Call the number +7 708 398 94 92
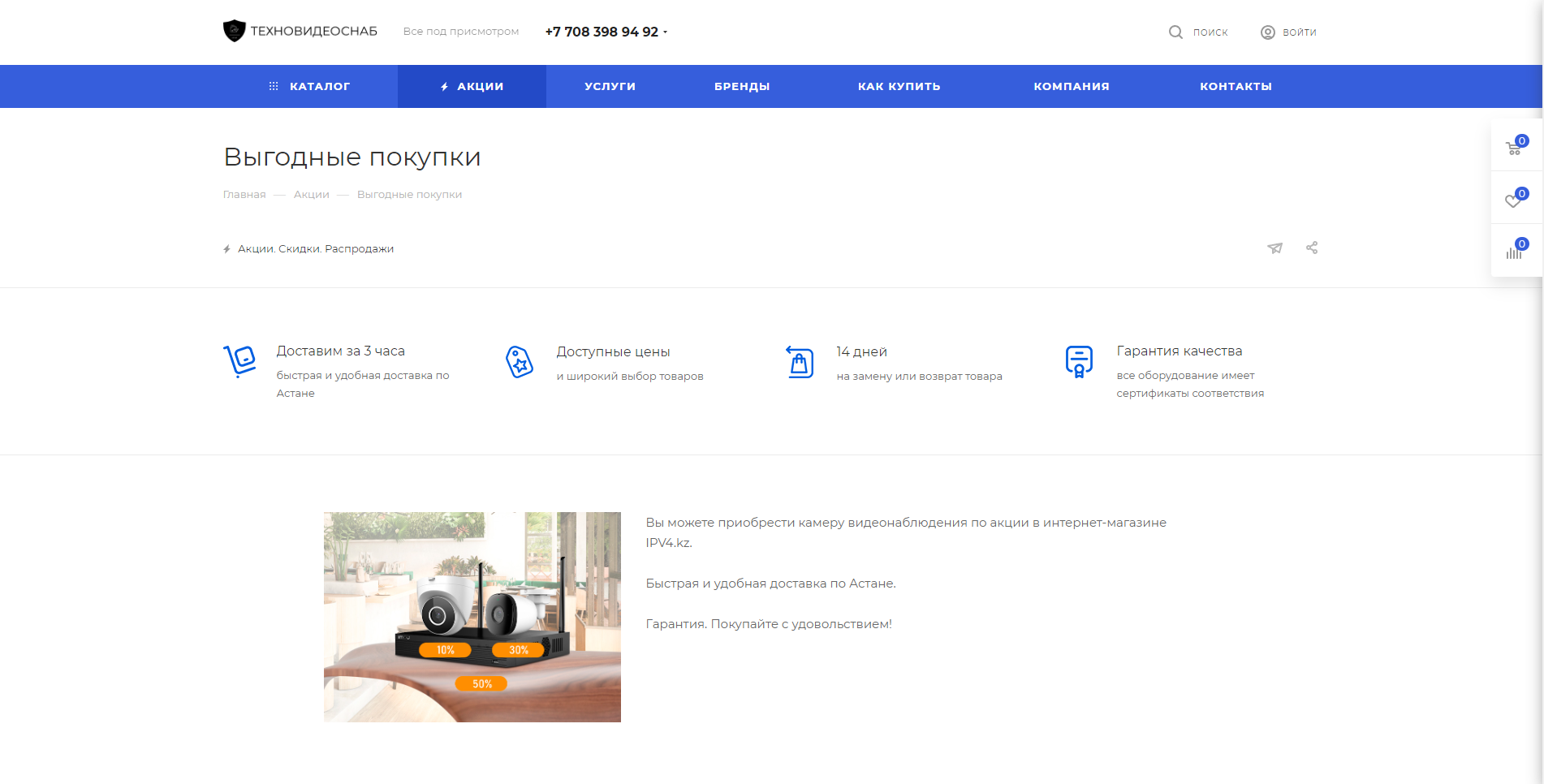 (602, 32)
